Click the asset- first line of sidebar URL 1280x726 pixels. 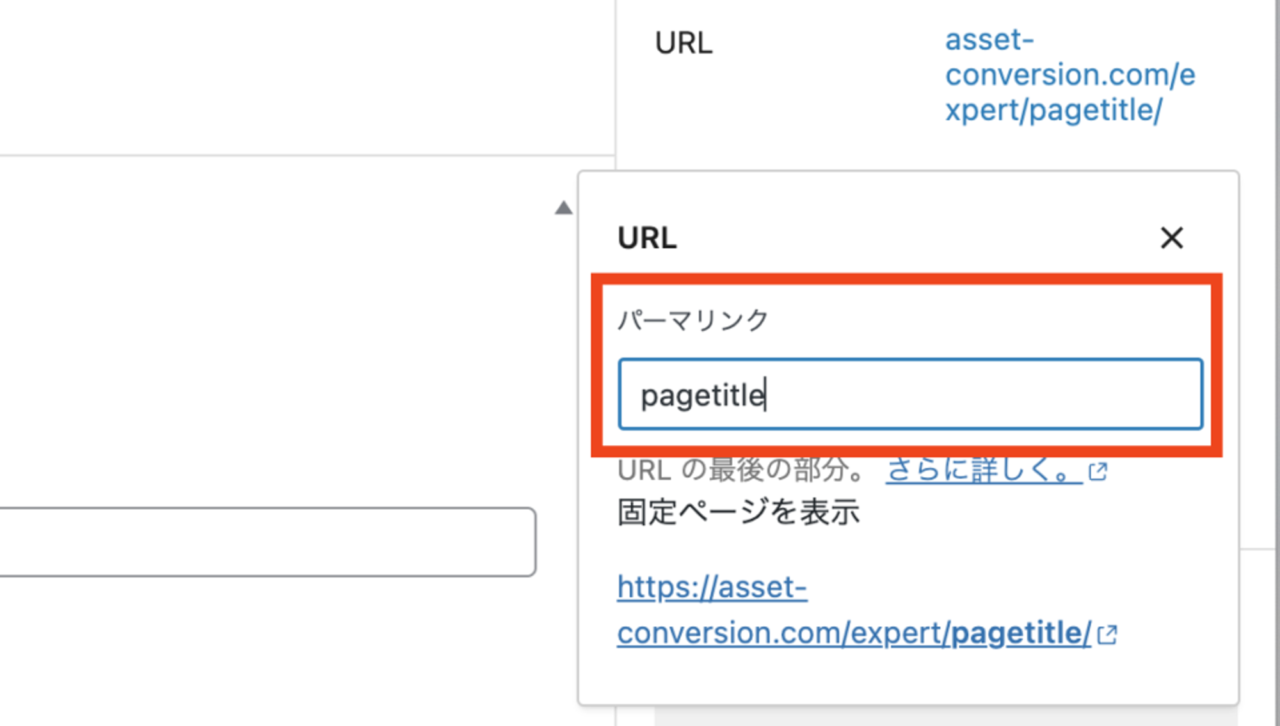990,41
